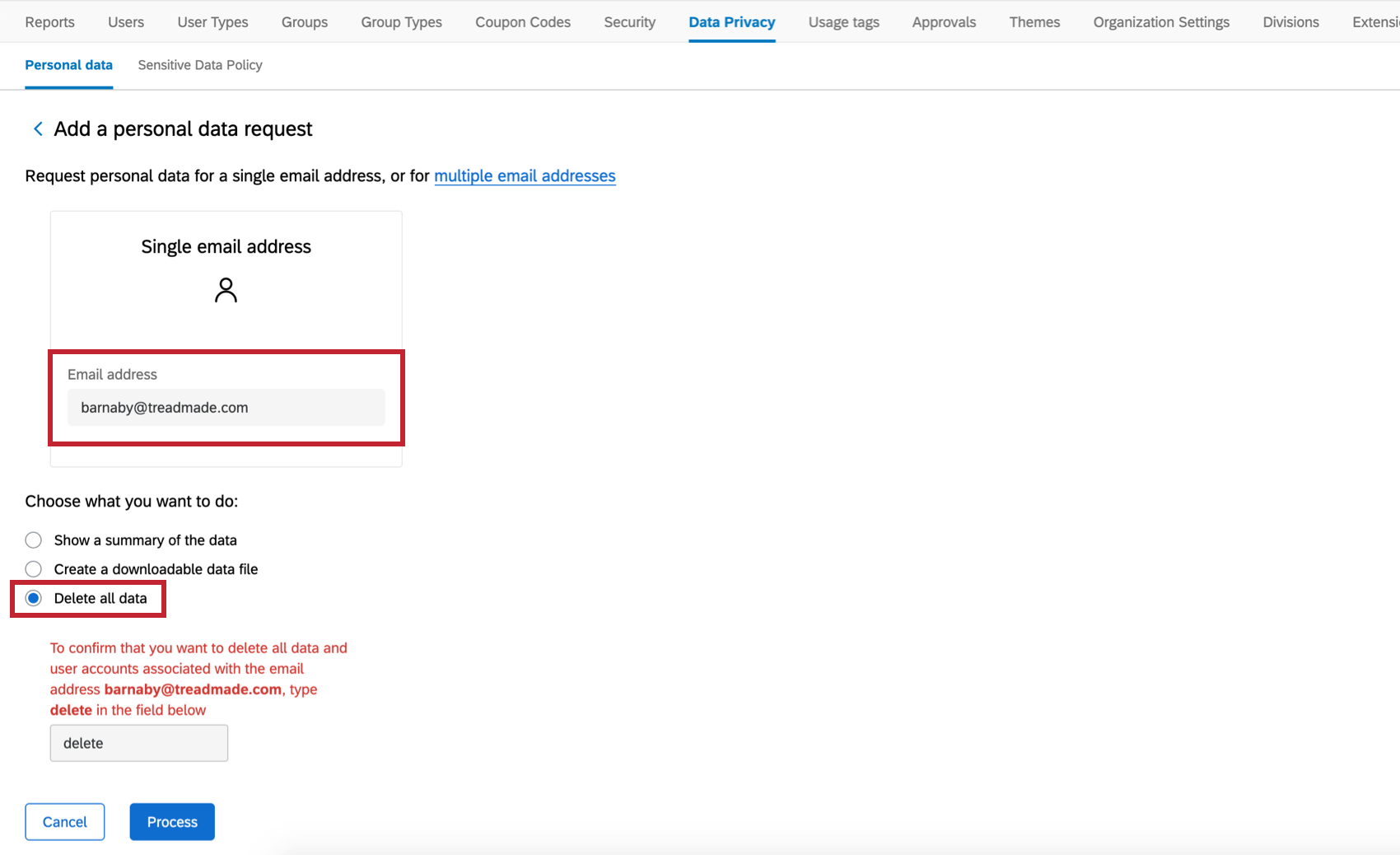Go to Organization Settings
This screenshot has height=855, width=1400.
1161,22
